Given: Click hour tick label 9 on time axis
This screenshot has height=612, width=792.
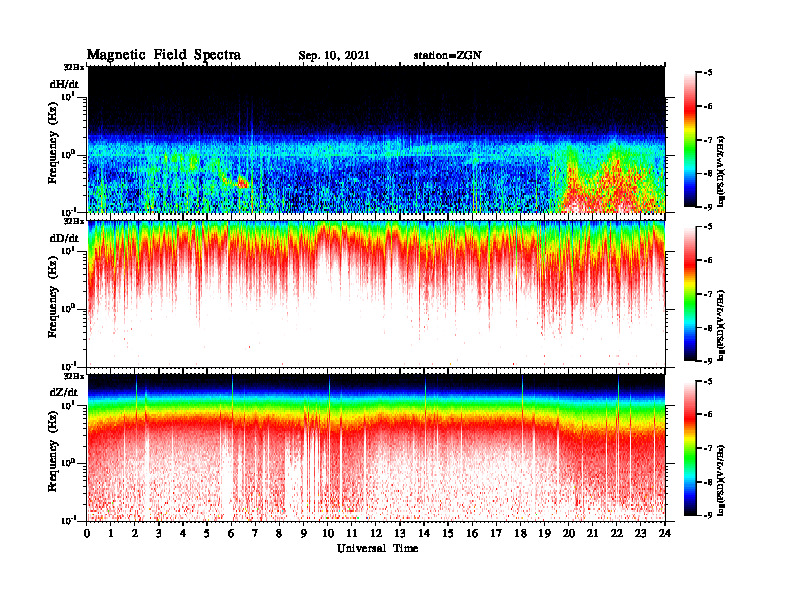Looking at the screenshot, I should 304,534.
